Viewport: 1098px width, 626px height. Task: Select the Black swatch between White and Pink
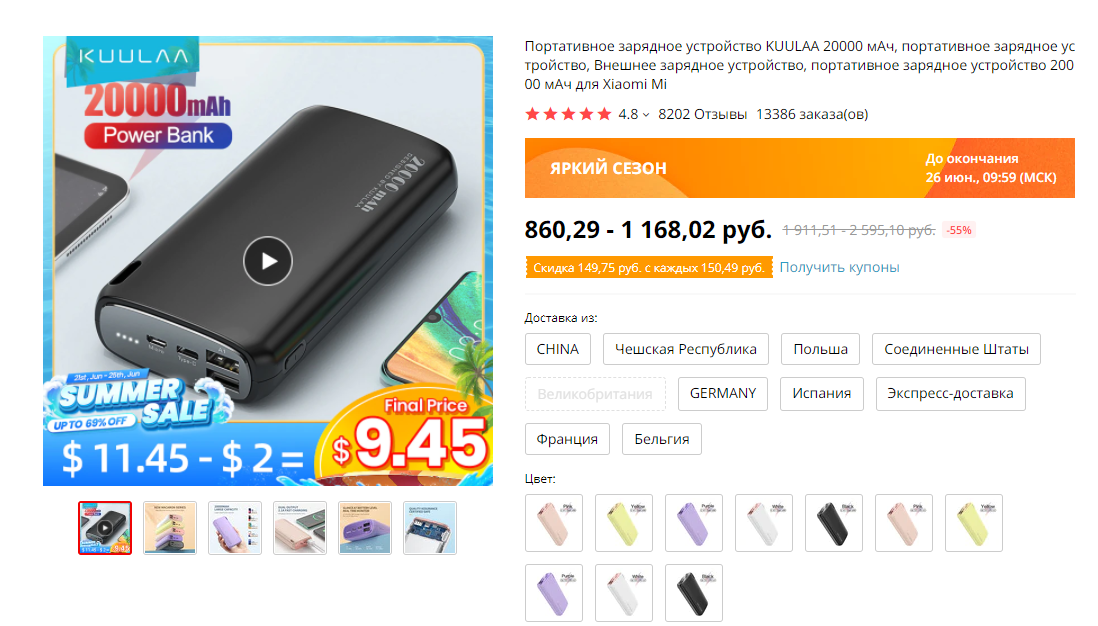tap(834, 523)
